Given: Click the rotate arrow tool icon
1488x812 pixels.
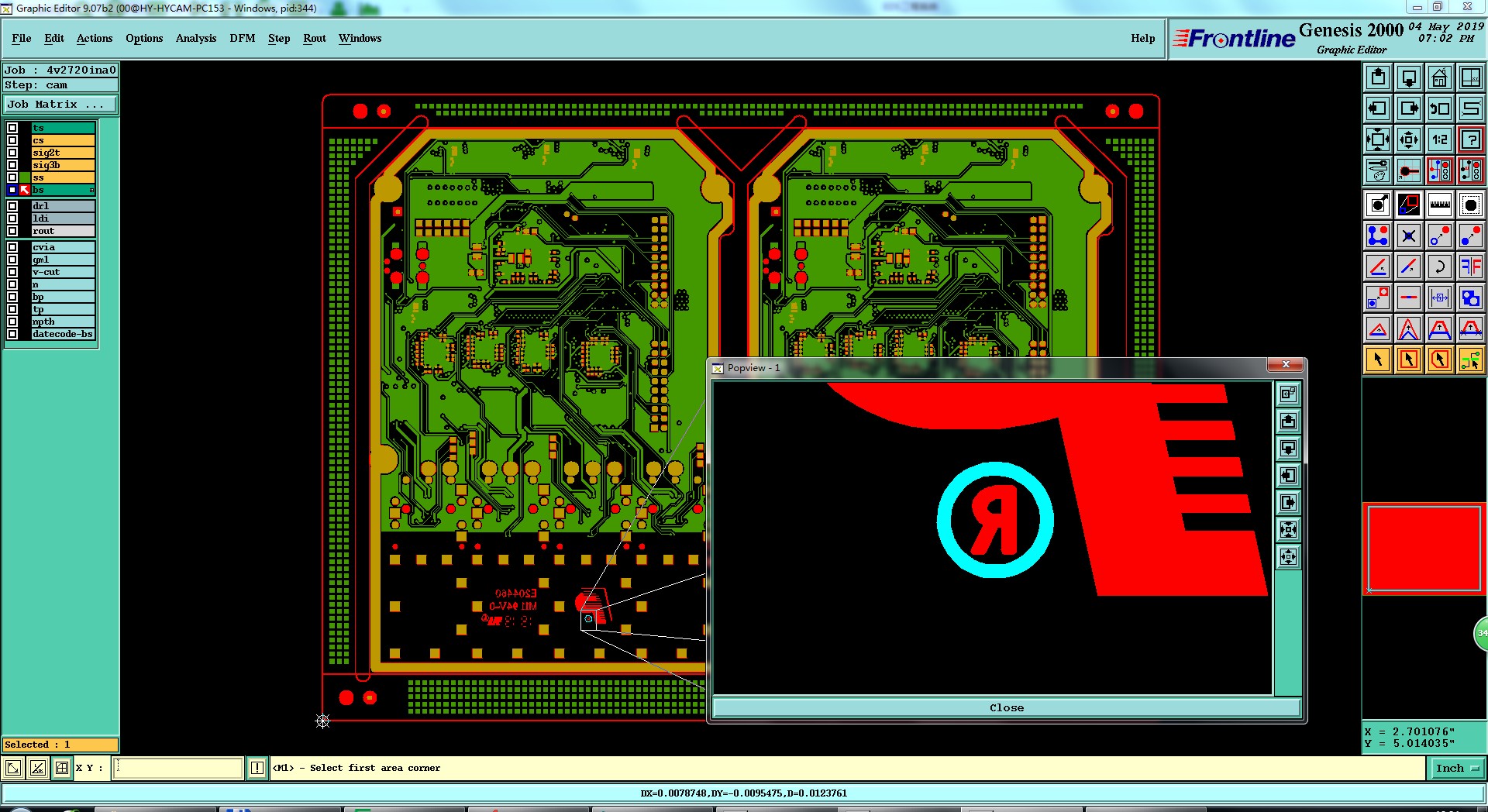Looking at the screenshot, I should (1440, 267).
